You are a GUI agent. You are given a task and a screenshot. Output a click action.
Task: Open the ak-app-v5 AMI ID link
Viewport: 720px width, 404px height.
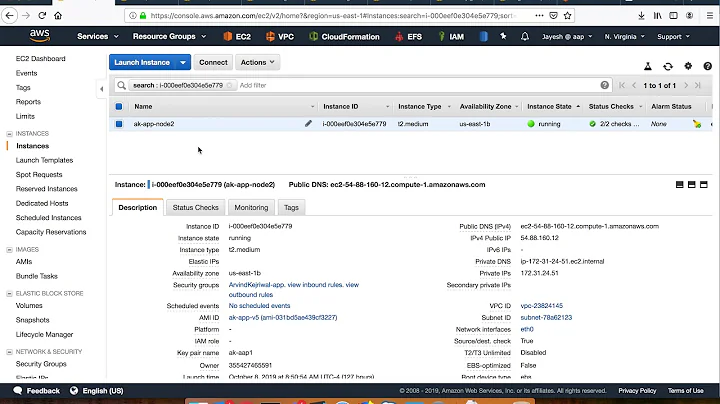tap(283, 318)
